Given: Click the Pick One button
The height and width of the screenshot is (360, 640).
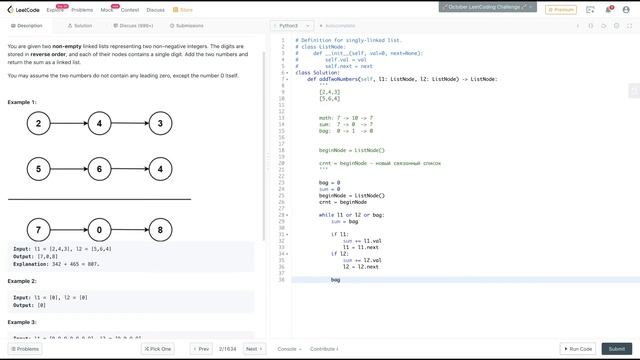Looking at the screenshot, I should (x=158, y=349).
